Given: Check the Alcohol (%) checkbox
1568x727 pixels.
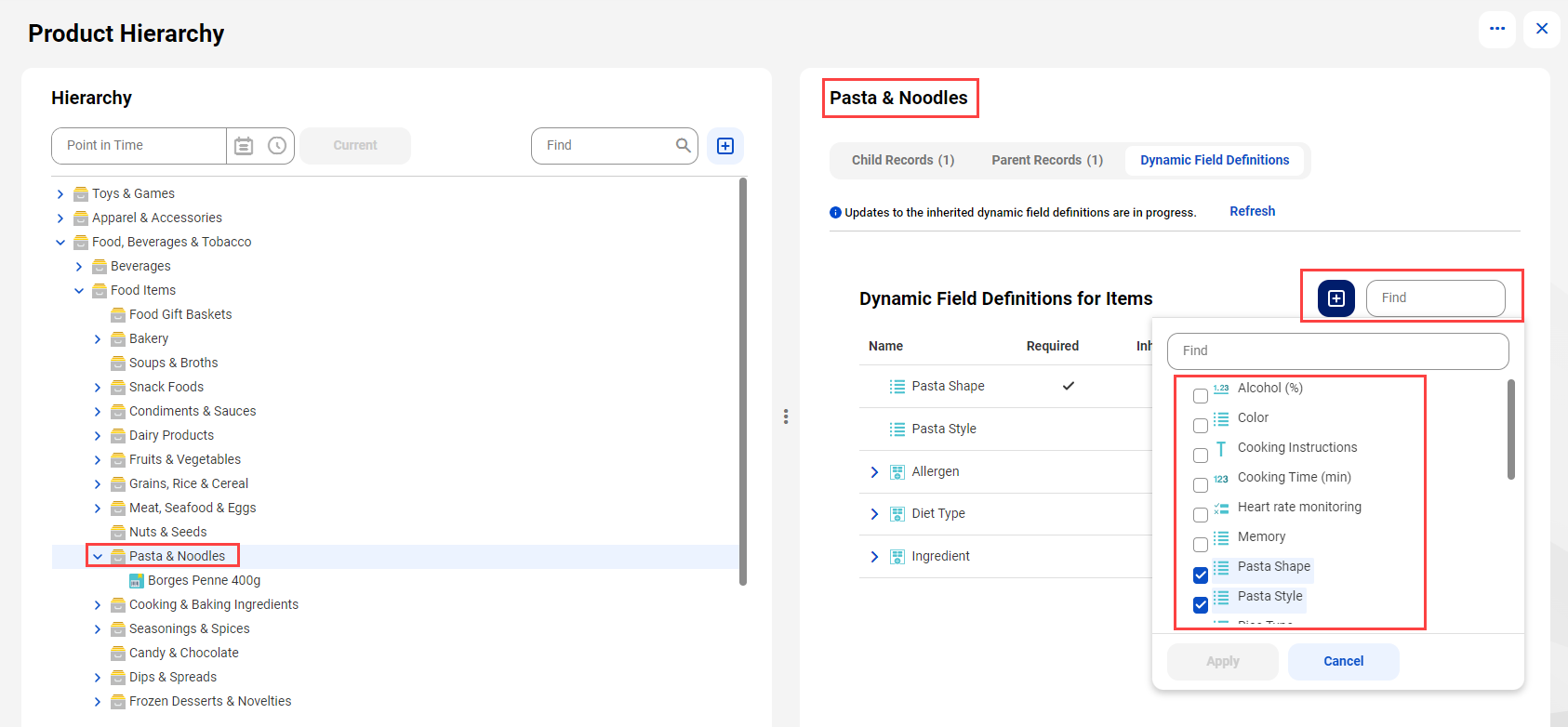Looking at the screenshot, I should pos(1201,396).
